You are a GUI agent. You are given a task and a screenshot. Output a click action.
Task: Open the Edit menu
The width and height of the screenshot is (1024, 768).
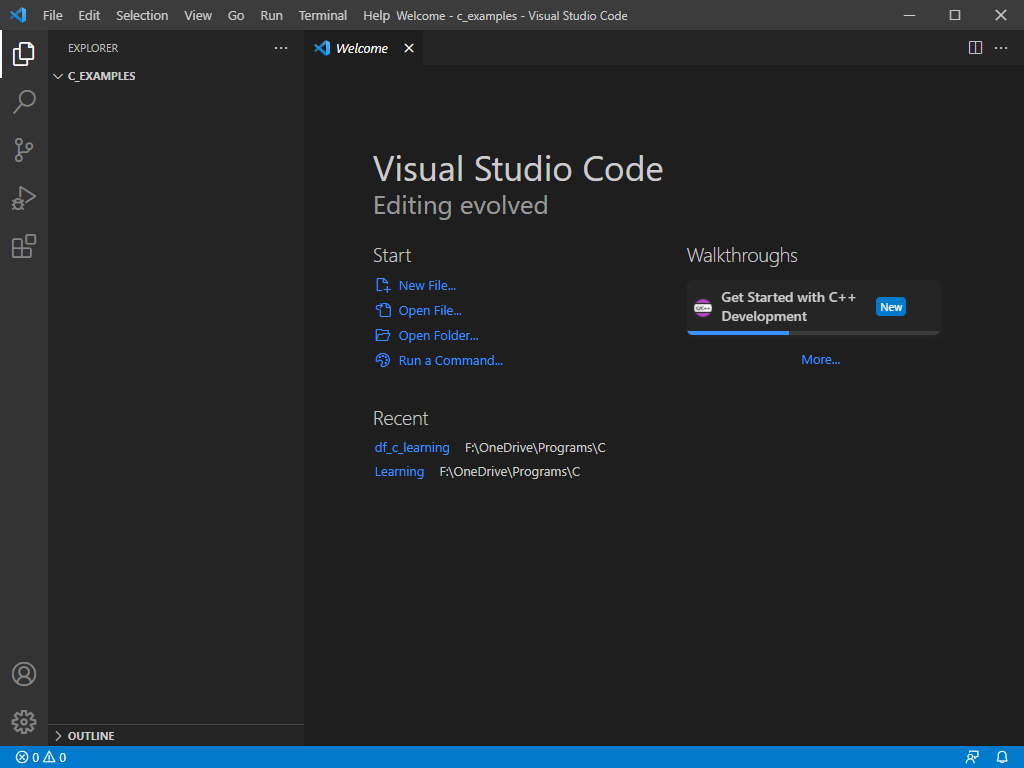click(89, 15)
